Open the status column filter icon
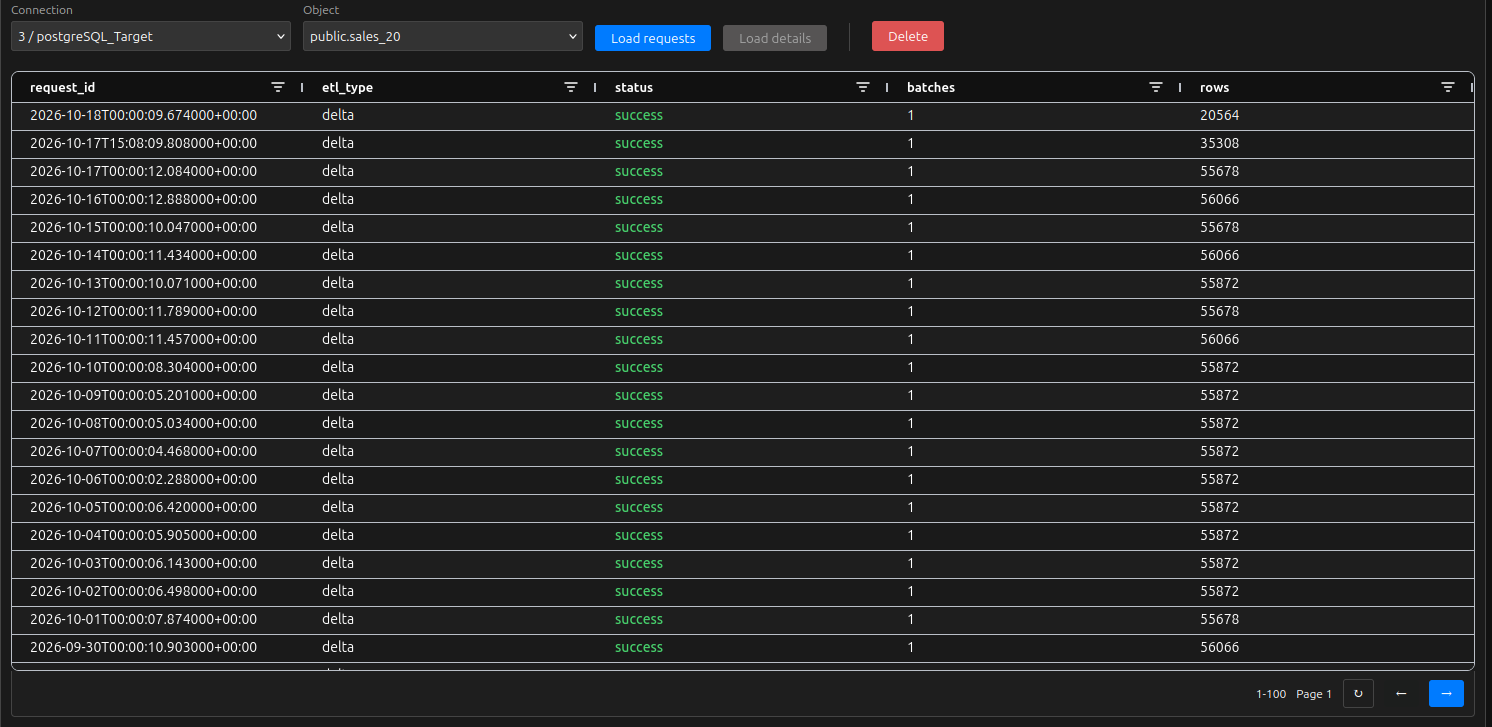This screenshot has width=1492, height=727. point(863,87)
